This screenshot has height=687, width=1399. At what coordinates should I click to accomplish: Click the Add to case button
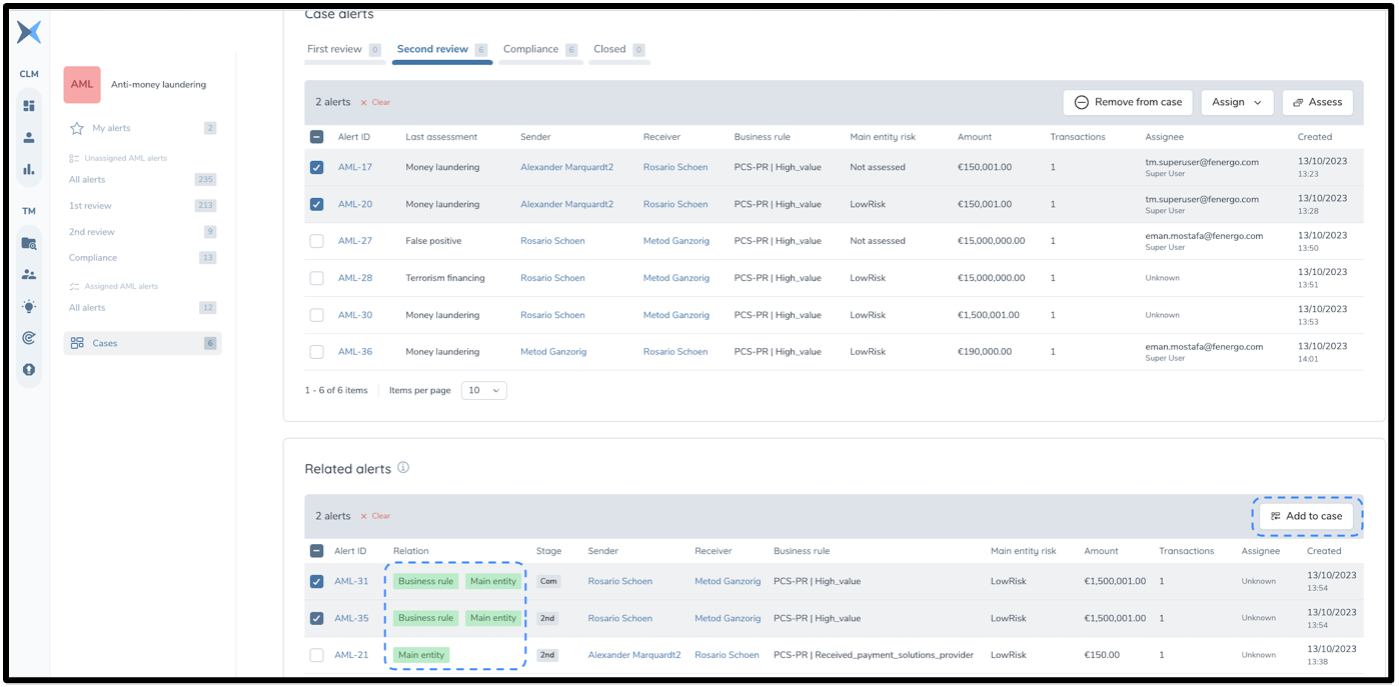point(1306,516)
